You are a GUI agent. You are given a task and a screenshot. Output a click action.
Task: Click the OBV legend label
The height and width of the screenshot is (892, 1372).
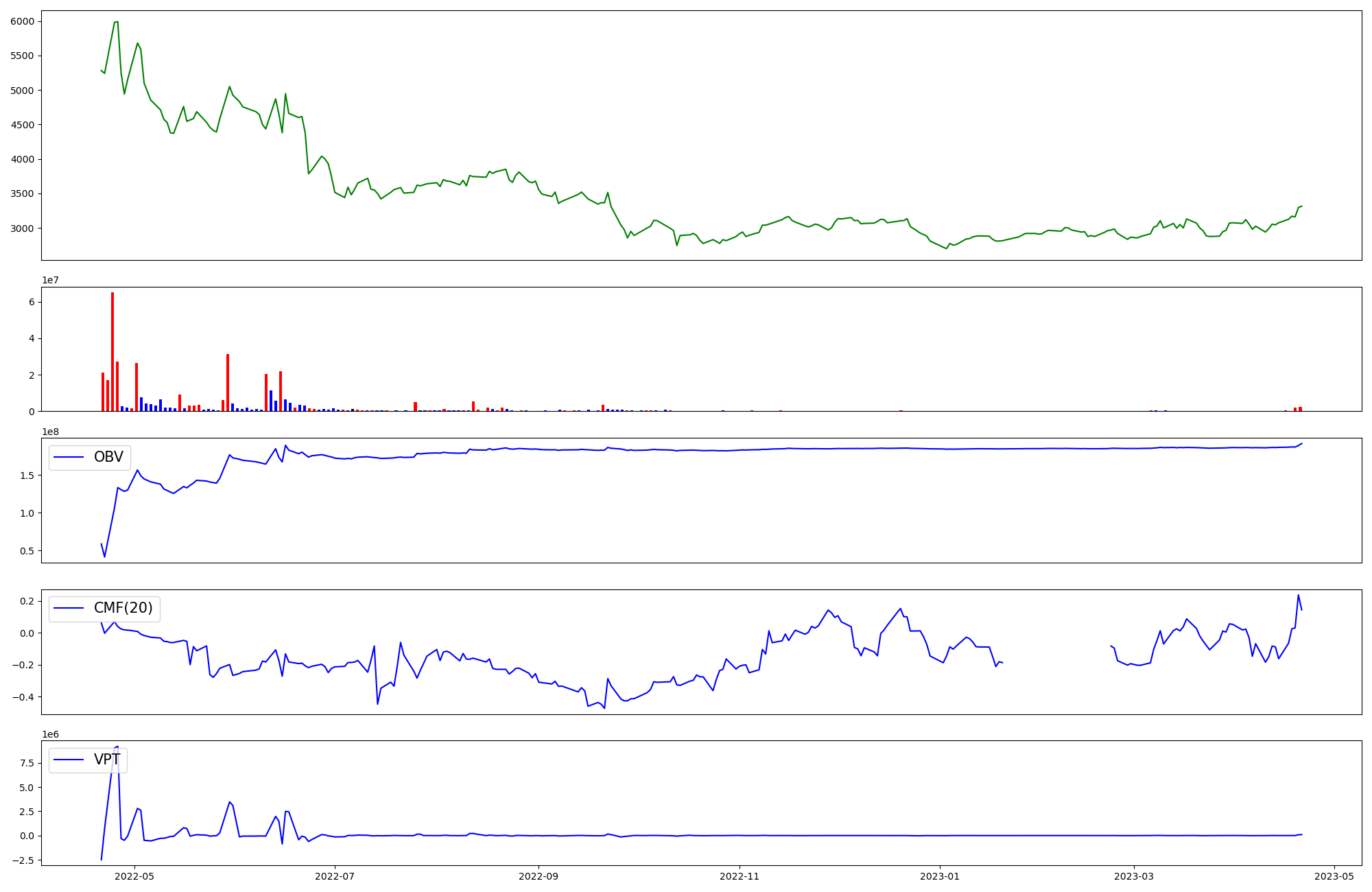click(108, 457)
